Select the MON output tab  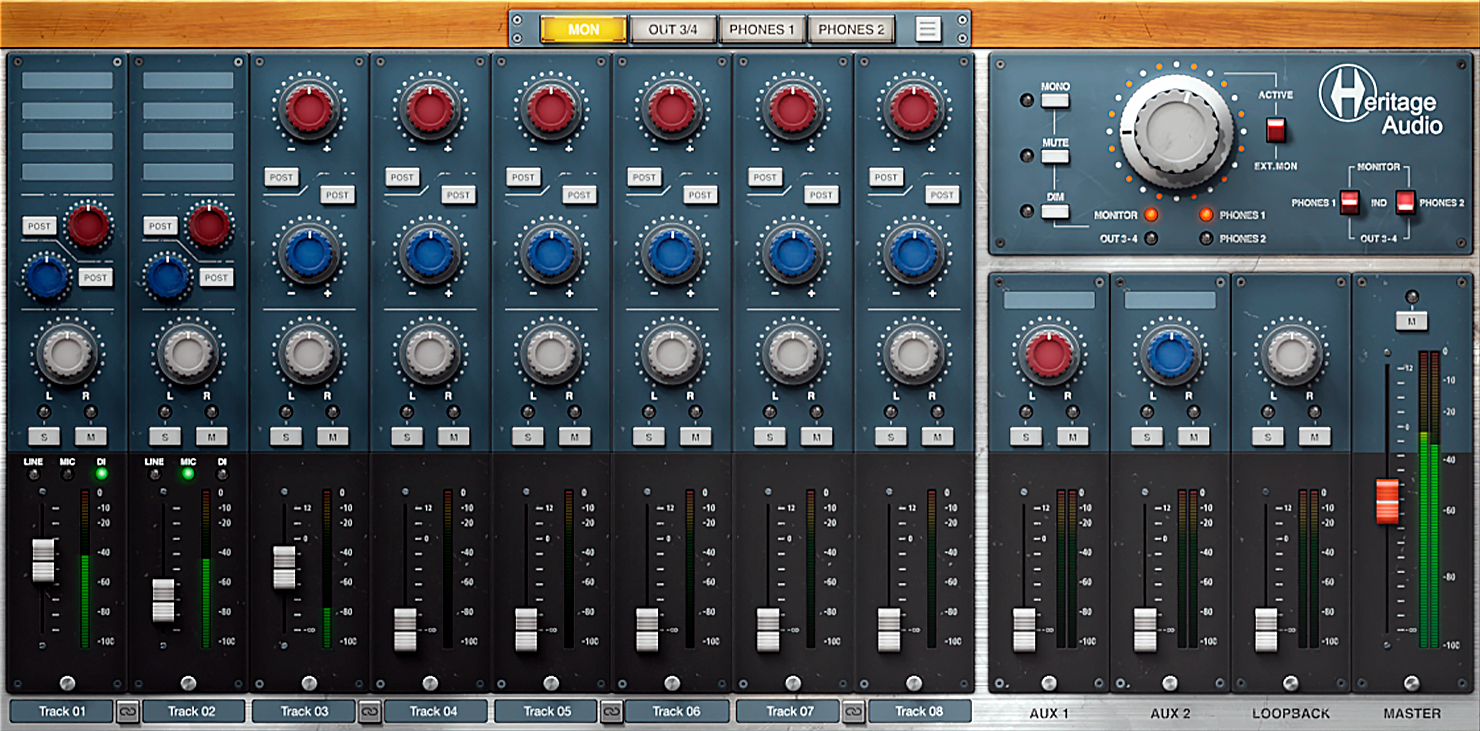pyautogui.click(x=583, y=29)
